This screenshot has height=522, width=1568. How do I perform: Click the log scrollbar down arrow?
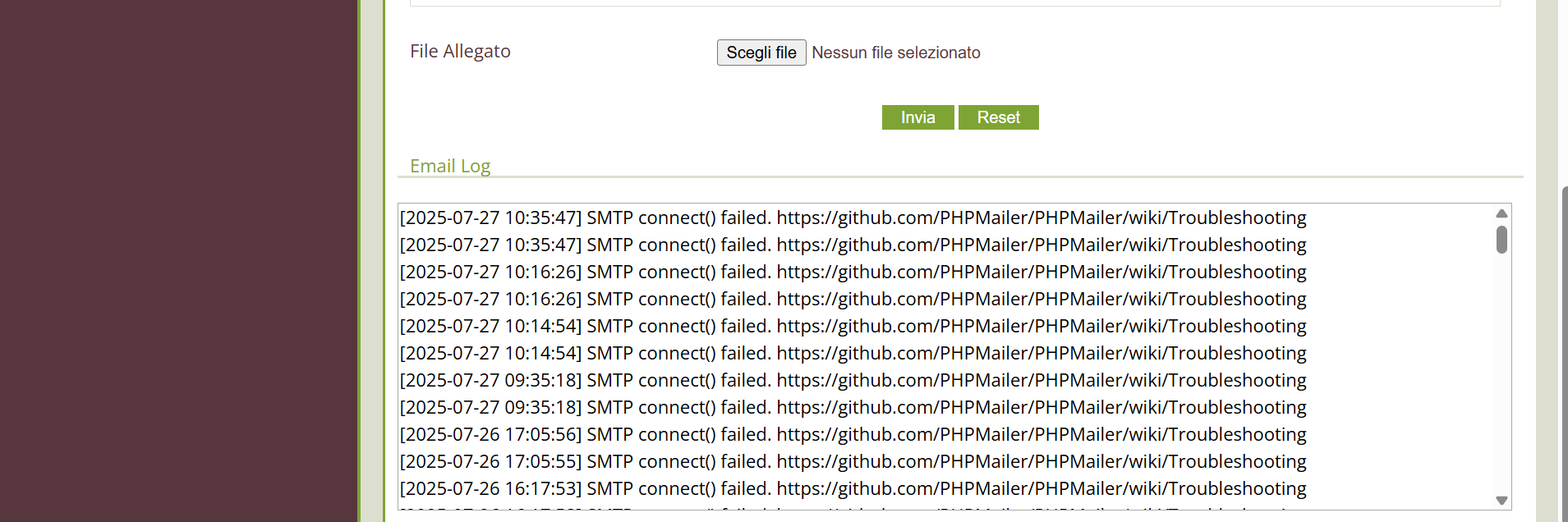coord(1501,501)
